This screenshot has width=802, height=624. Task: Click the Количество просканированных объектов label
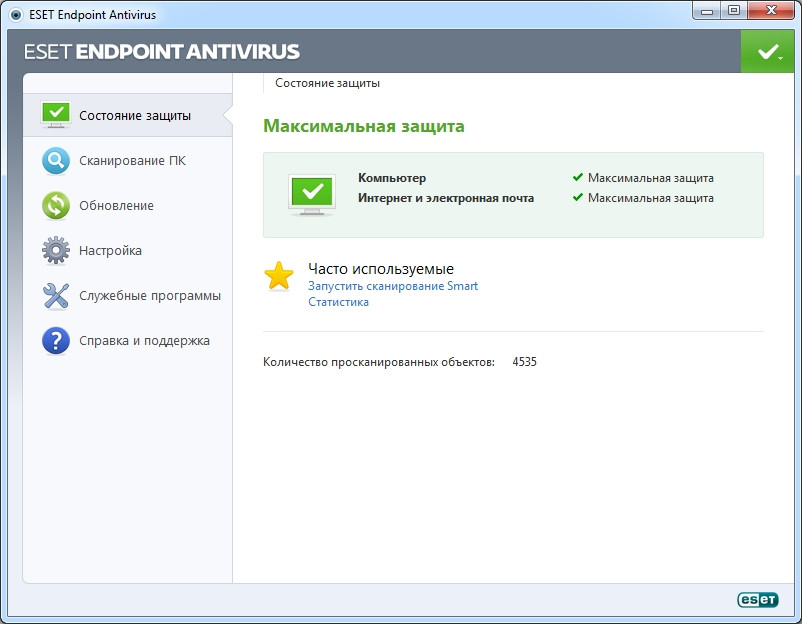click(379, 362)
